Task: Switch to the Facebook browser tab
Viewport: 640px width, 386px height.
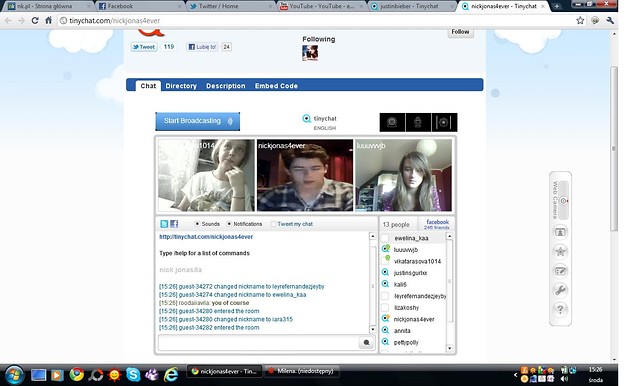Action: (x=139, y=6)
